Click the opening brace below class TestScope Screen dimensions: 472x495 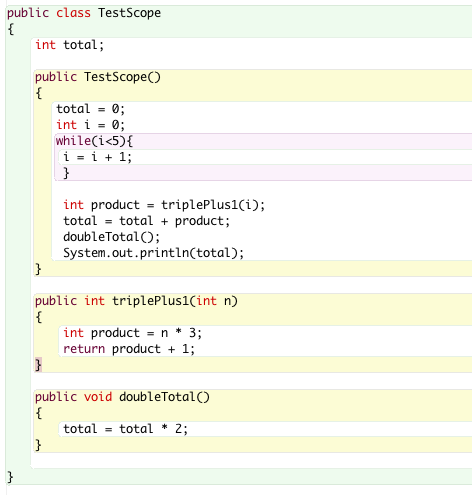[10, 29]
